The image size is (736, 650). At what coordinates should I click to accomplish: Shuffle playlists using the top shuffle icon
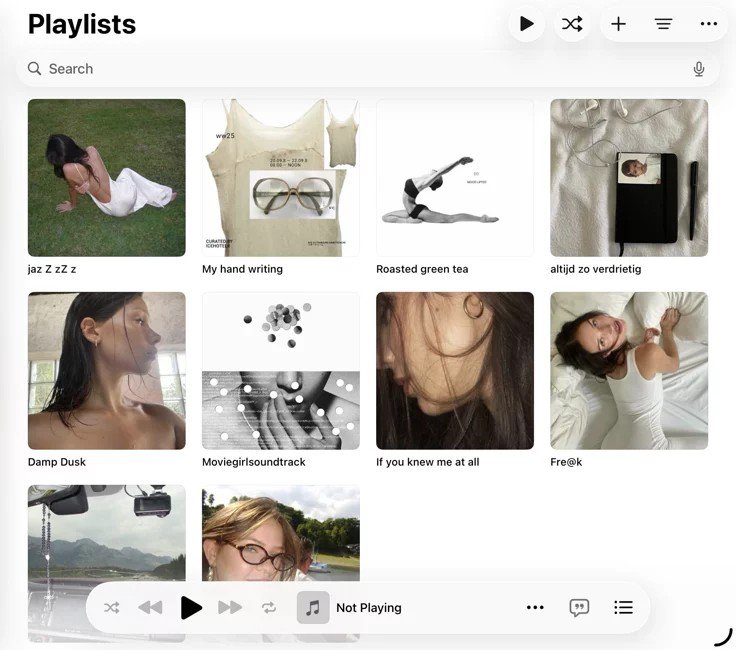[572, 23]
